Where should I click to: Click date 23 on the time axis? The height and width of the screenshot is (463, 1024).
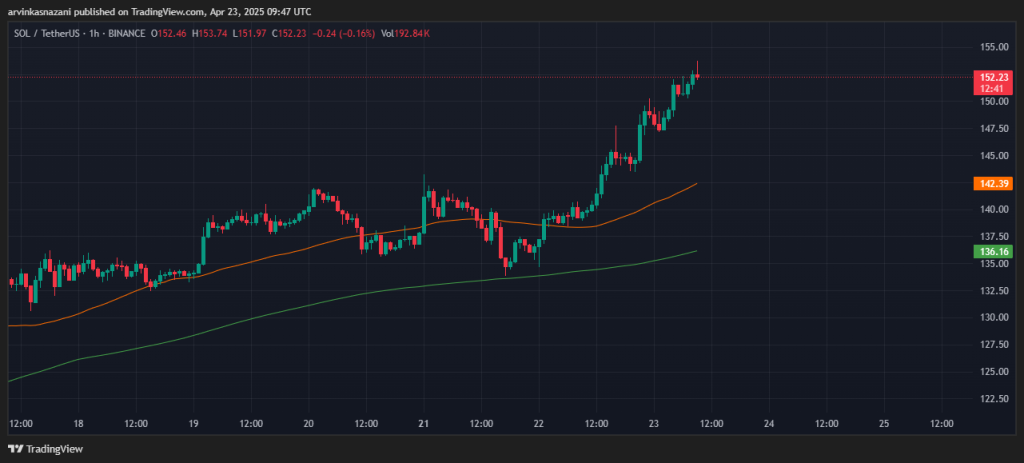[654, 423]
